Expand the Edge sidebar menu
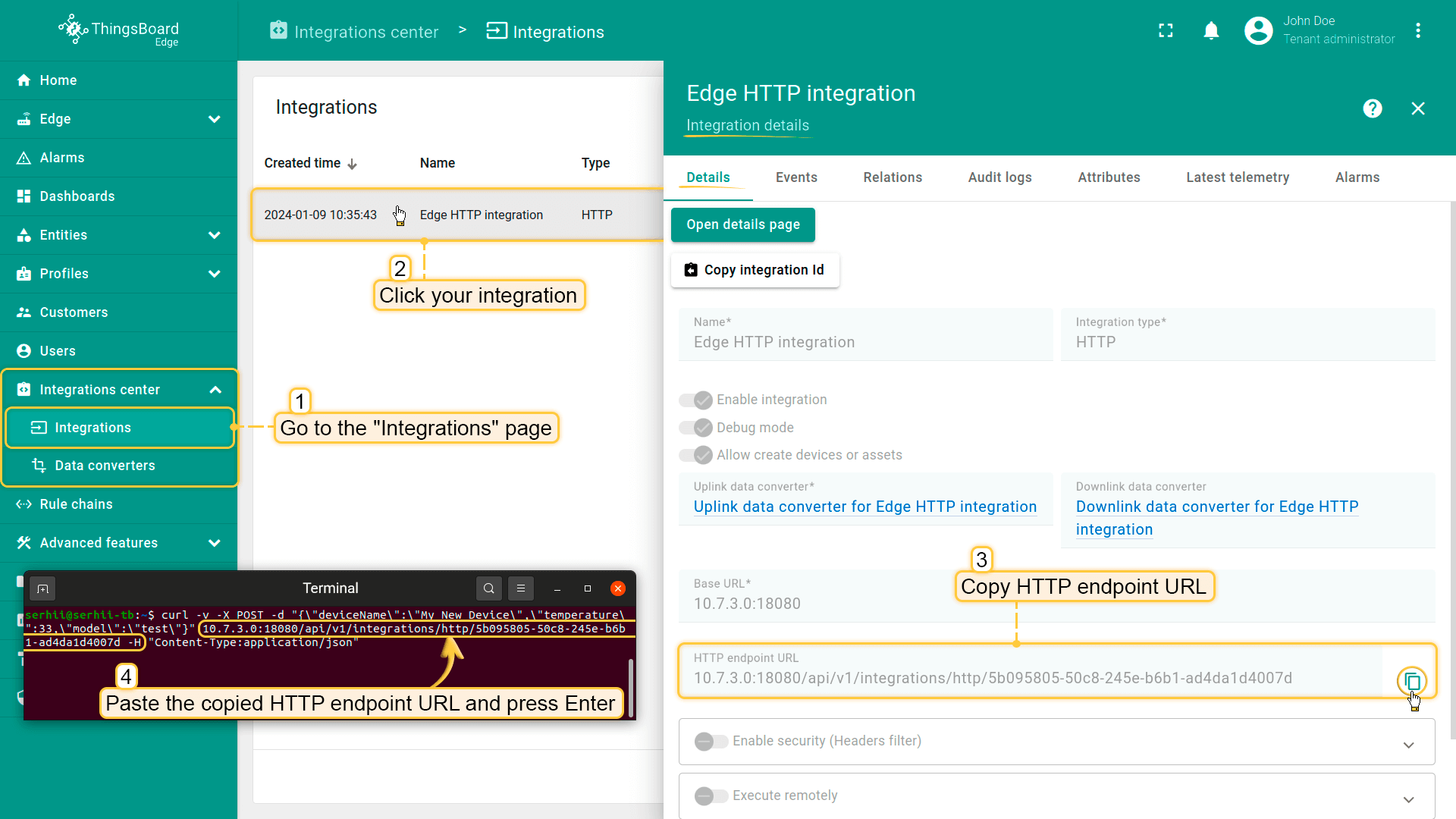1456x819 pixels. coord(215,119)
